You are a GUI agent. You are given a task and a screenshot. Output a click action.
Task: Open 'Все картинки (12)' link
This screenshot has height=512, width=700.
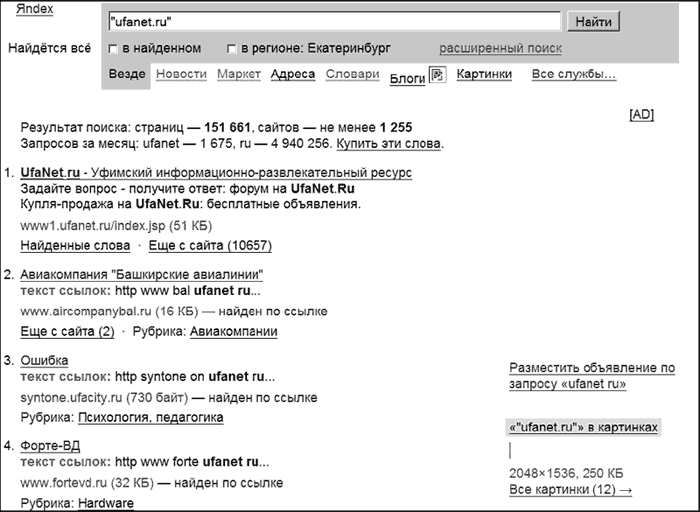click(571, 489)
